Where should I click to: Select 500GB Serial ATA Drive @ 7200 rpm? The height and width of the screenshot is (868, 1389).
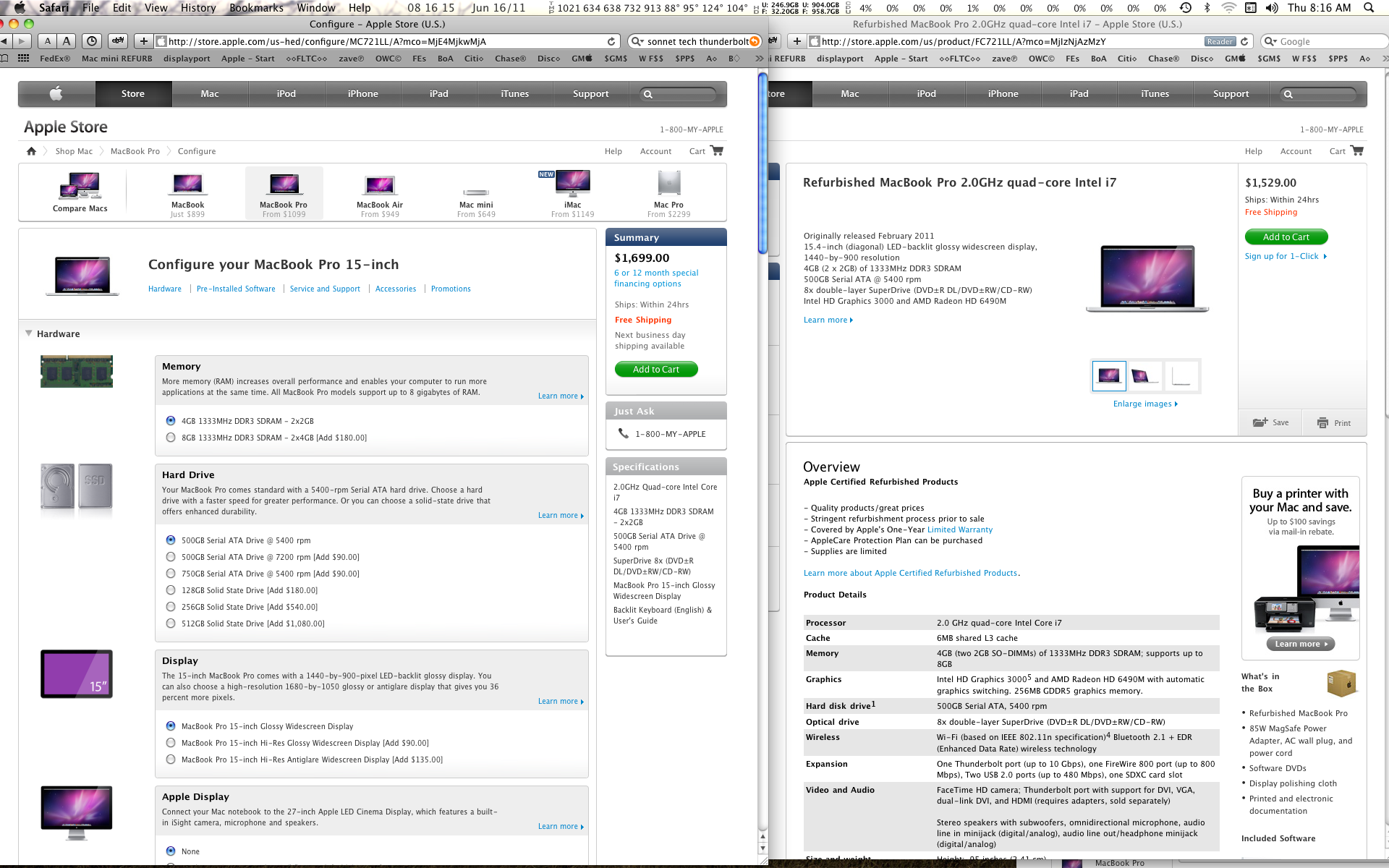point(171,556)
